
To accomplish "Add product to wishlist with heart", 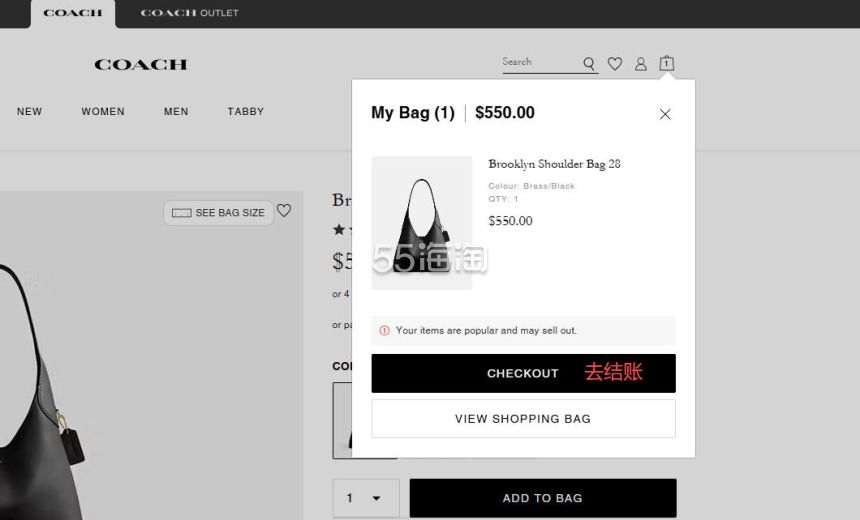I will (x=284, y=211).
